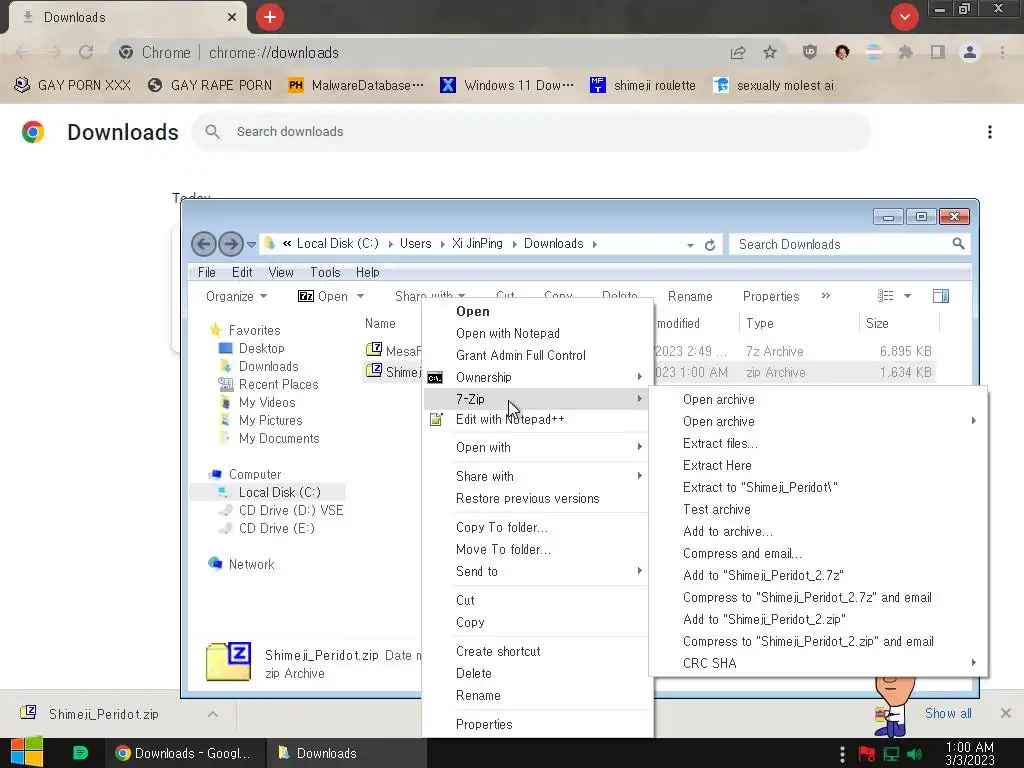Expand the Ownership submenu
Screen dimensions: 1024x768
point(538,377)
